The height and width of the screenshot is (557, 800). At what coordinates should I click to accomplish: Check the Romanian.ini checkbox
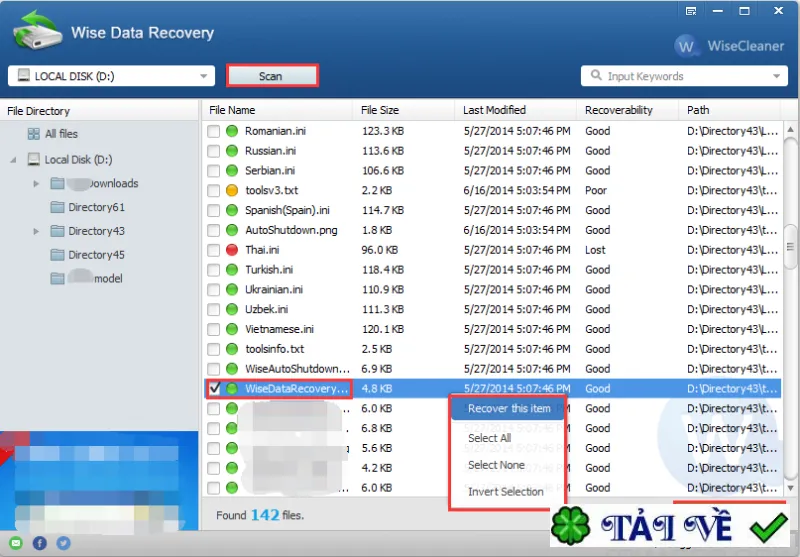(x=214, y=131)
